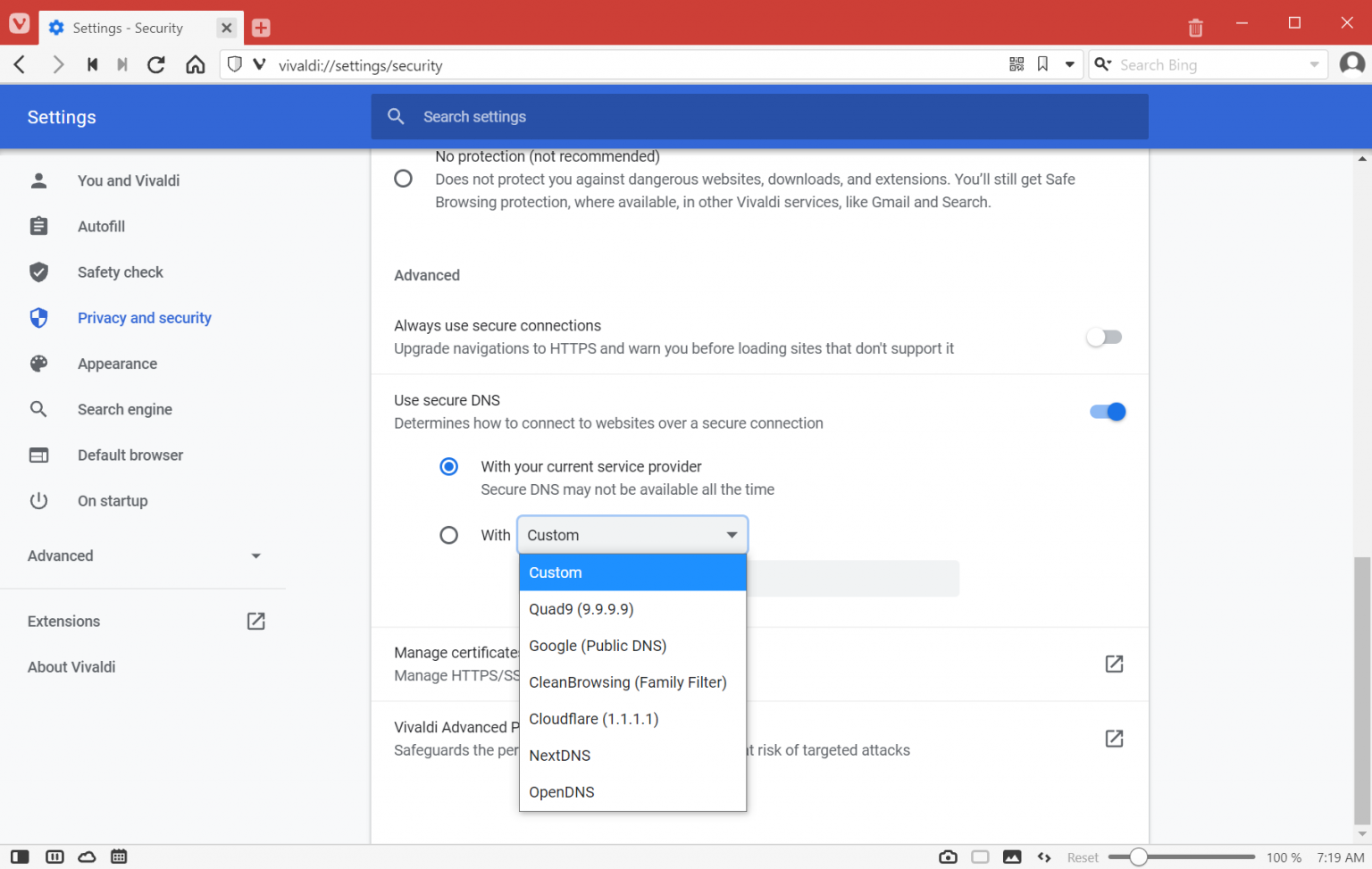The width and height of the screenshot is (1372, 869).
Task: Generate a QR code for this page
Action: (1016, 64)
